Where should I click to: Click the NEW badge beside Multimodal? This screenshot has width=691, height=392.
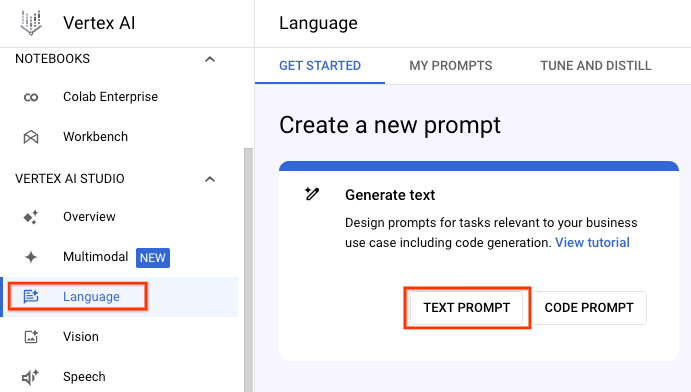(153, 258)
